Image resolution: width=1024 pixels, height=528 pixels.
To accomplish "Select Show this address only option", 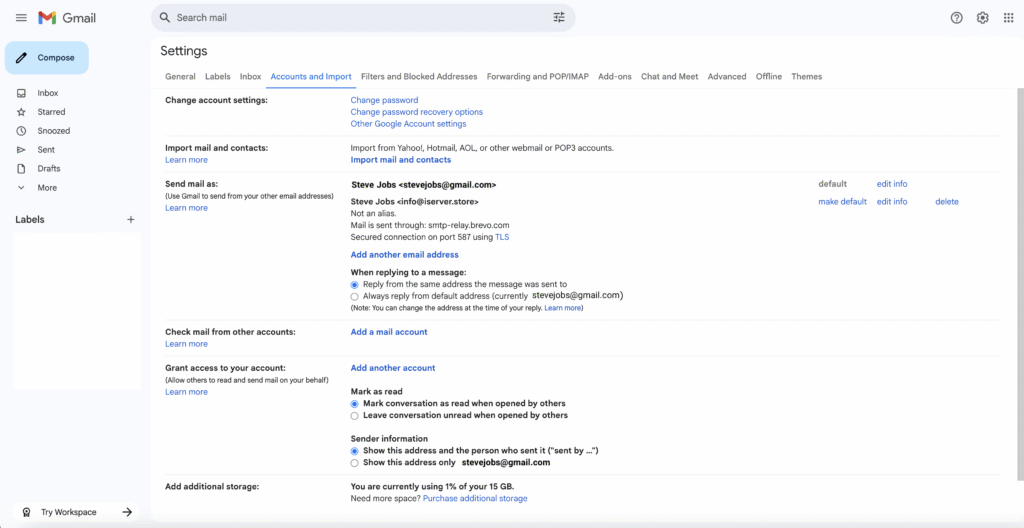I will [x=355, y=463].
